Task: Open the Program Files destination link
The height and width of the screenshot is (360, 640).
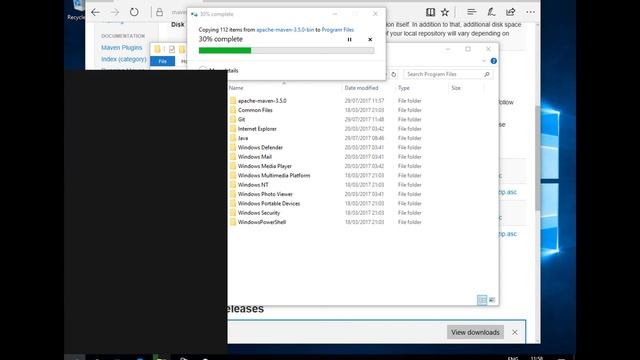Action: (x=338, y=30)
